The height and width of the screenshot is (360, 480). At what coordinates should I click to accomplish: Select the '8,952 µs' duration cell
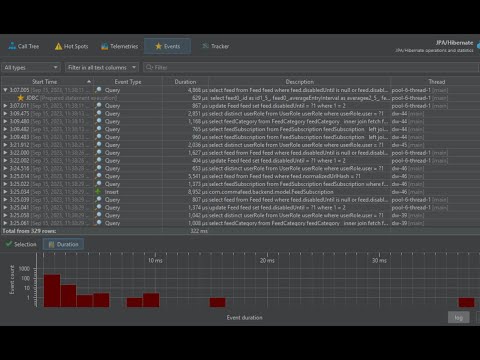198,192
